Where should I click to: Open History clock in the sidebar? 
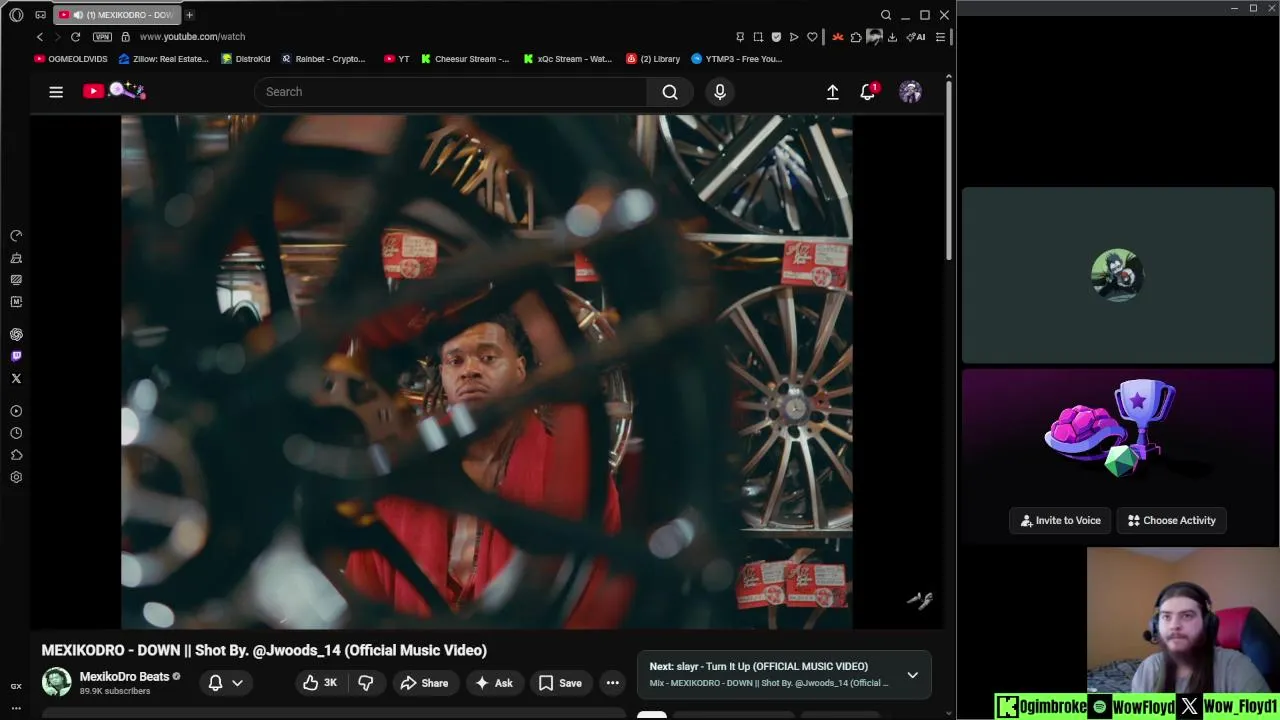(16, 433)
